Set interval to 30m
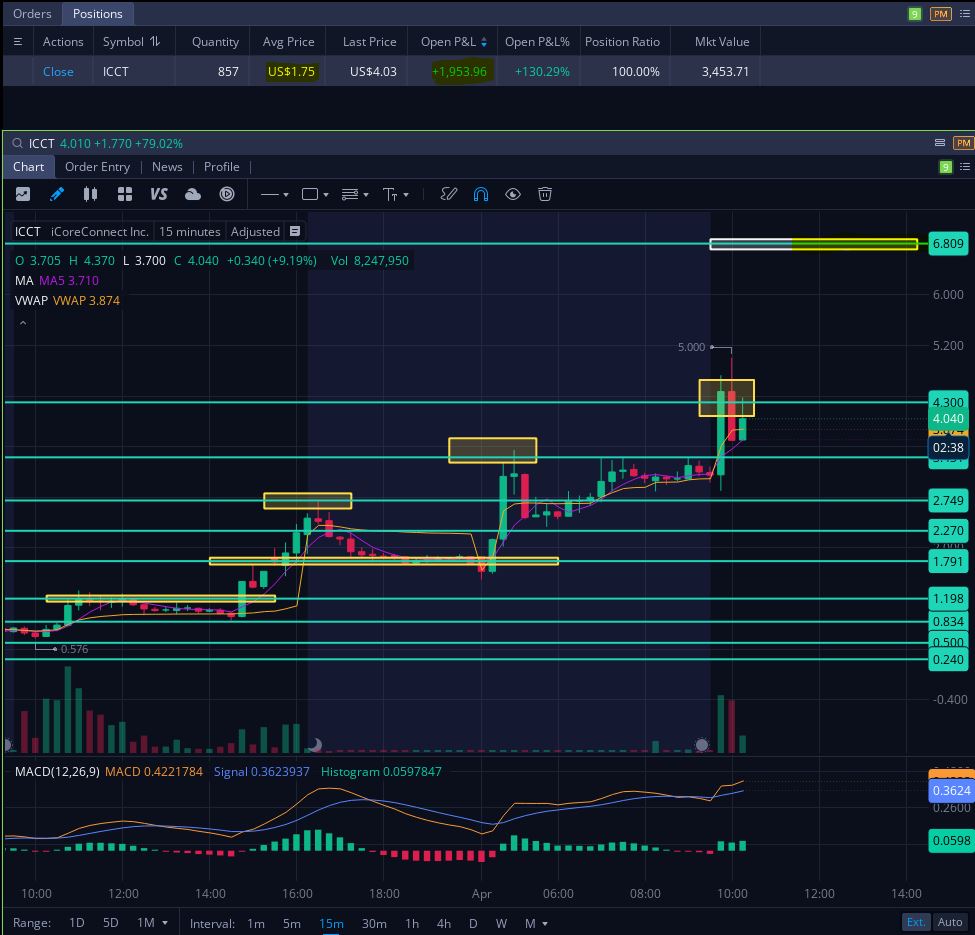Image resolution: width=975 pixels, height=935 pixels. point(374,924)
